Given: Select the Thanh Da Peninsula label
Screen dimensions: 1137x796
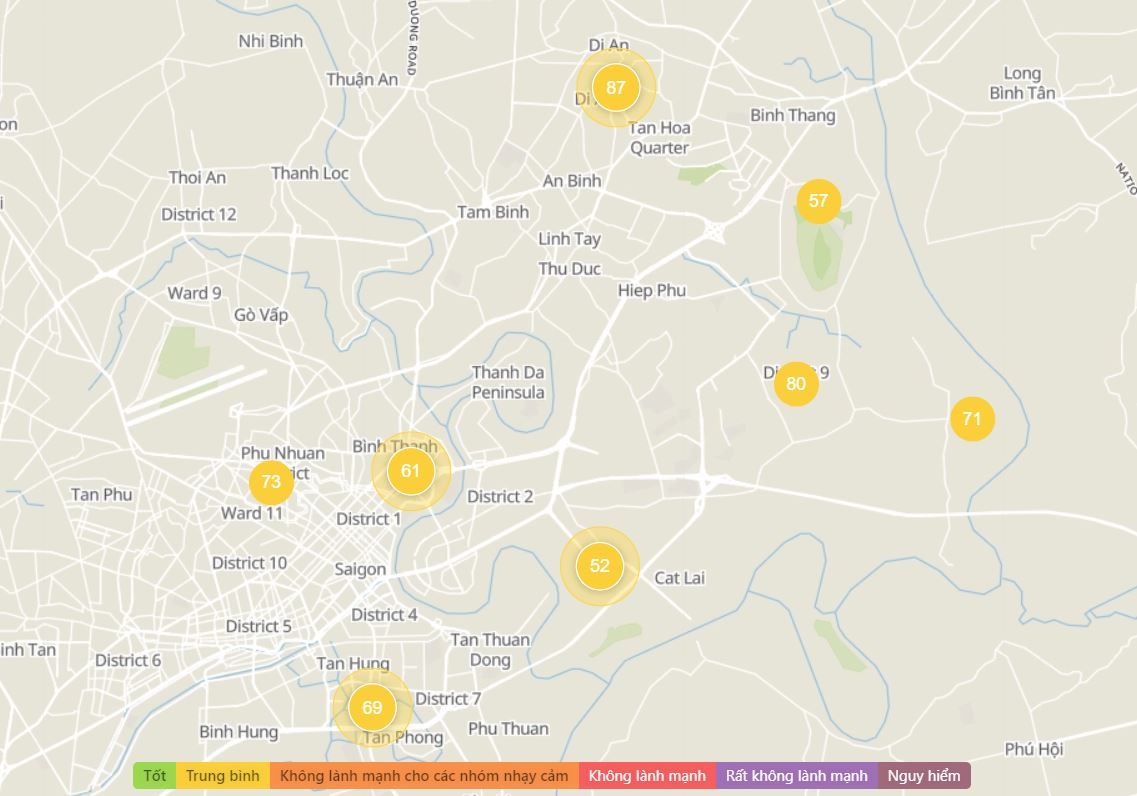Looking at the screenshot, I should point(508,383).
